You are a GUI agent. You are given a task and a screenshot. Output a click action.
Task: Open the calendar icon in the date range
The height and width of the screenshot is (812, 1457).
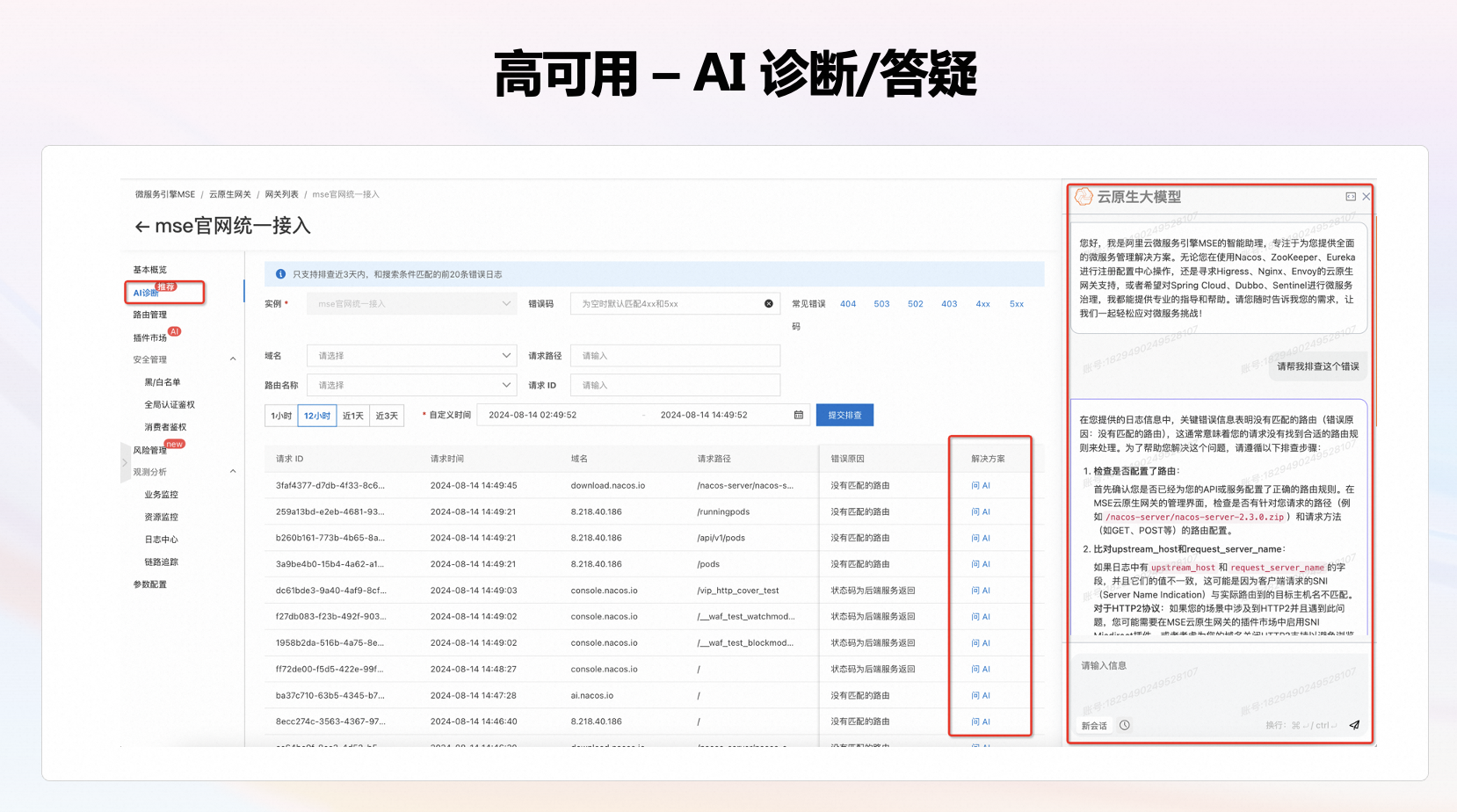click(x=799, y=415)
